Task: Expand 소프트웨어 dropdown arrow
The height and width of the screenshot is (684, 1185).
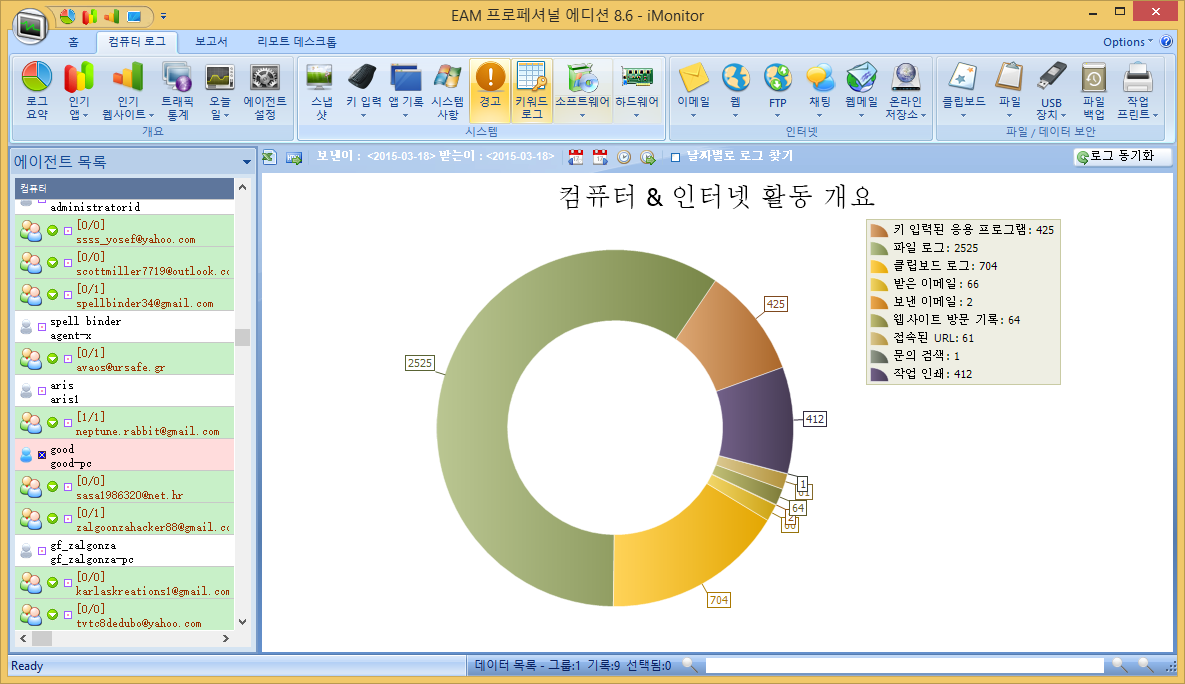Action: tap(582, 116)
